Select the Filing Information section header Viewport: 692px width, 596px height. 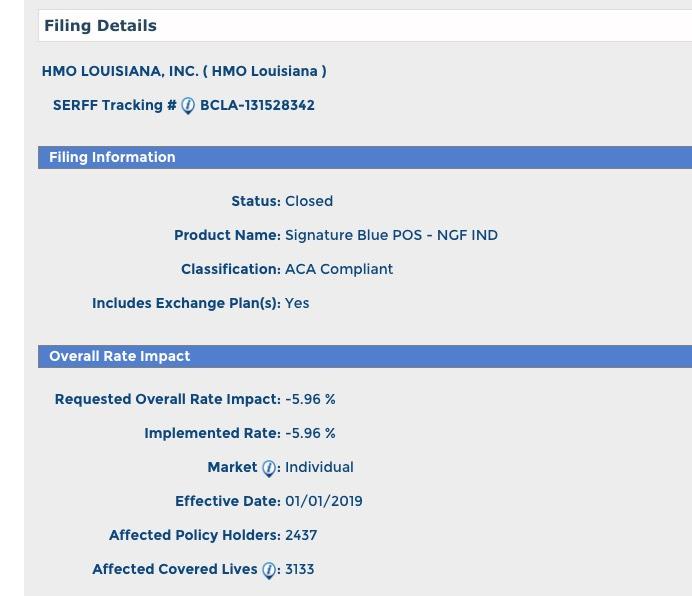point(112,157)
